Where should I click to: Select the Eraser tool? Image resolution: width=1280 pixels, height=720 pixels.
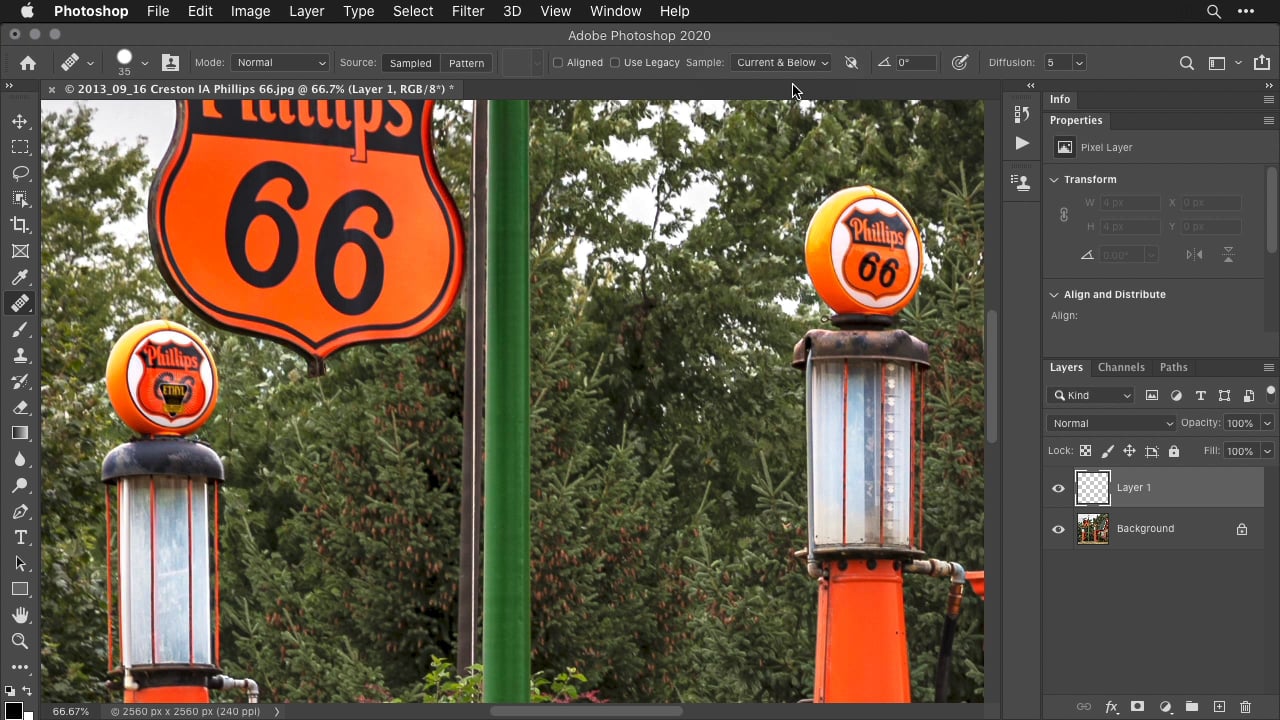[x=20, y=407]
